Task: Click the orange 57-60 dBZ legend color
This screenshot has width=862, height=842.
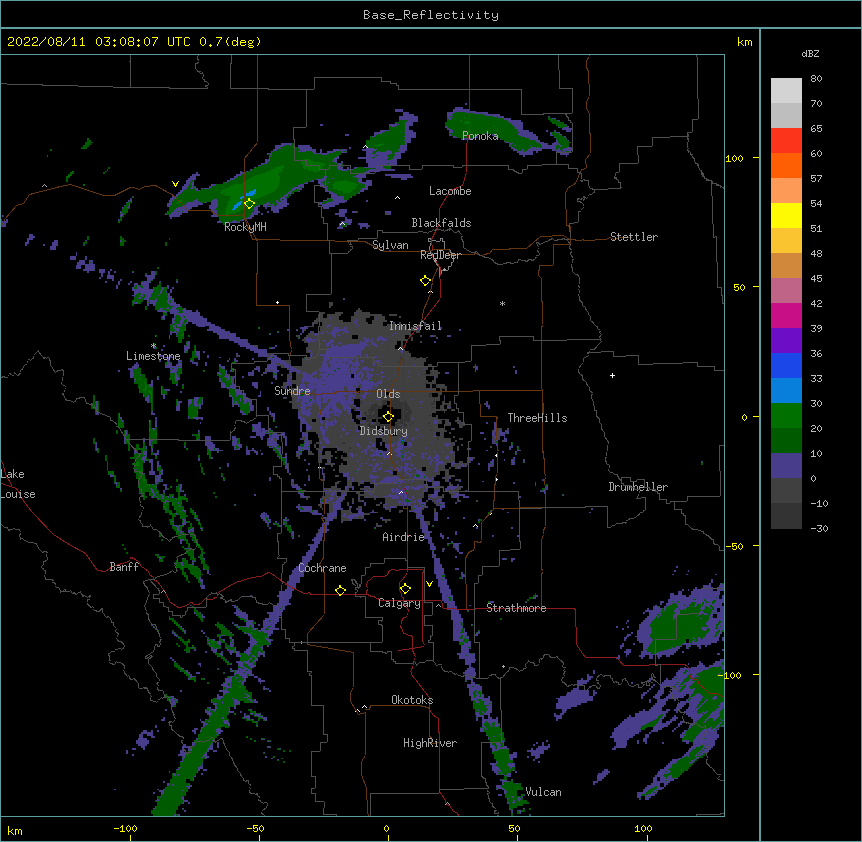Action: coord(786,165)
